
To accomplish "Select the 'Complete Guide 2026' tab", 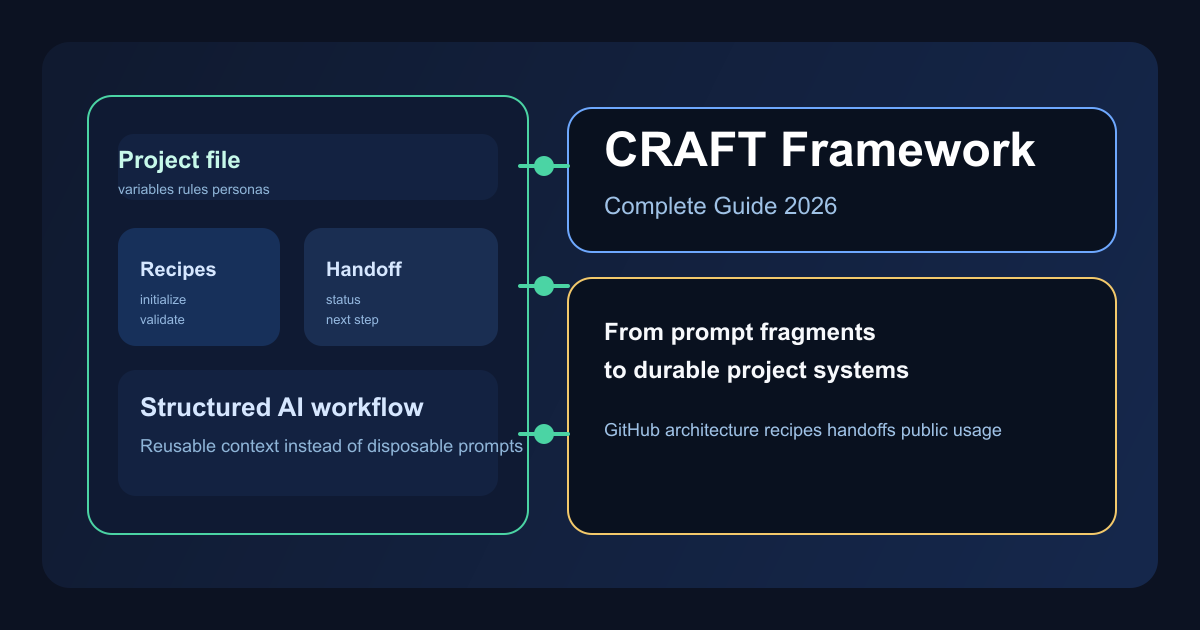I will tap(721, 206).
